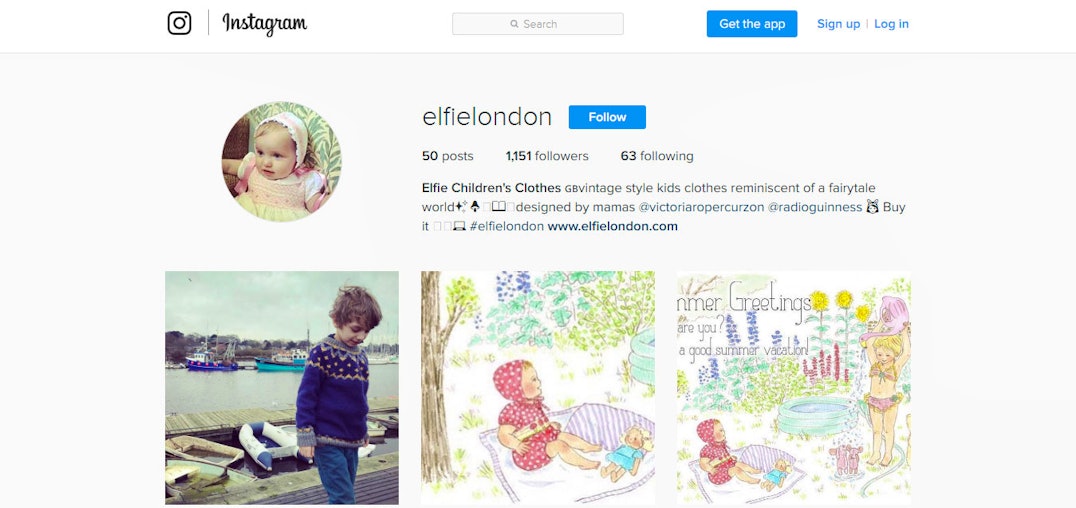
Task: Open the @victoriaropercurzon mention
Action: [701, 207]
